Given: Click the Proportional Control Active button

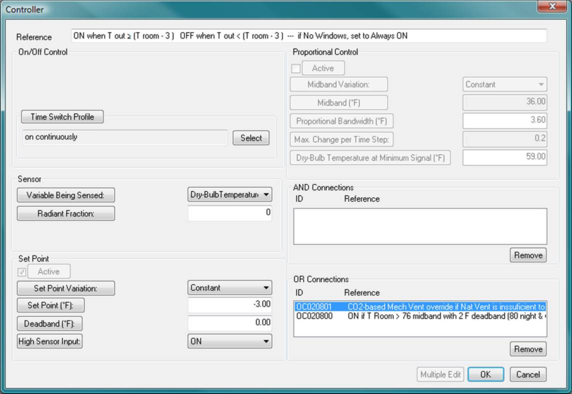Looking at the screenshot, I should [323, 68].
